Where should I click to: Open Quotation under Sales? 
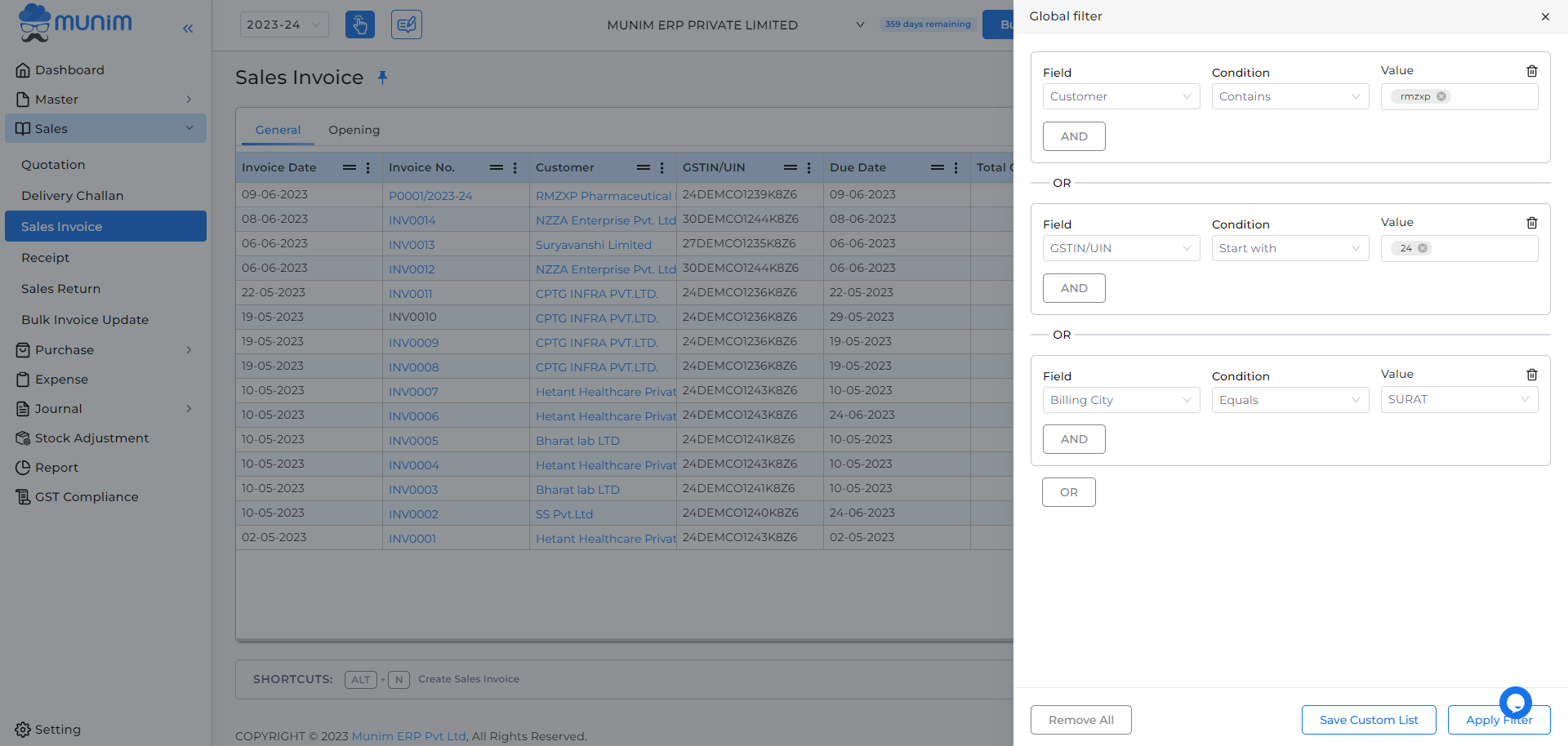pos(105,165)
